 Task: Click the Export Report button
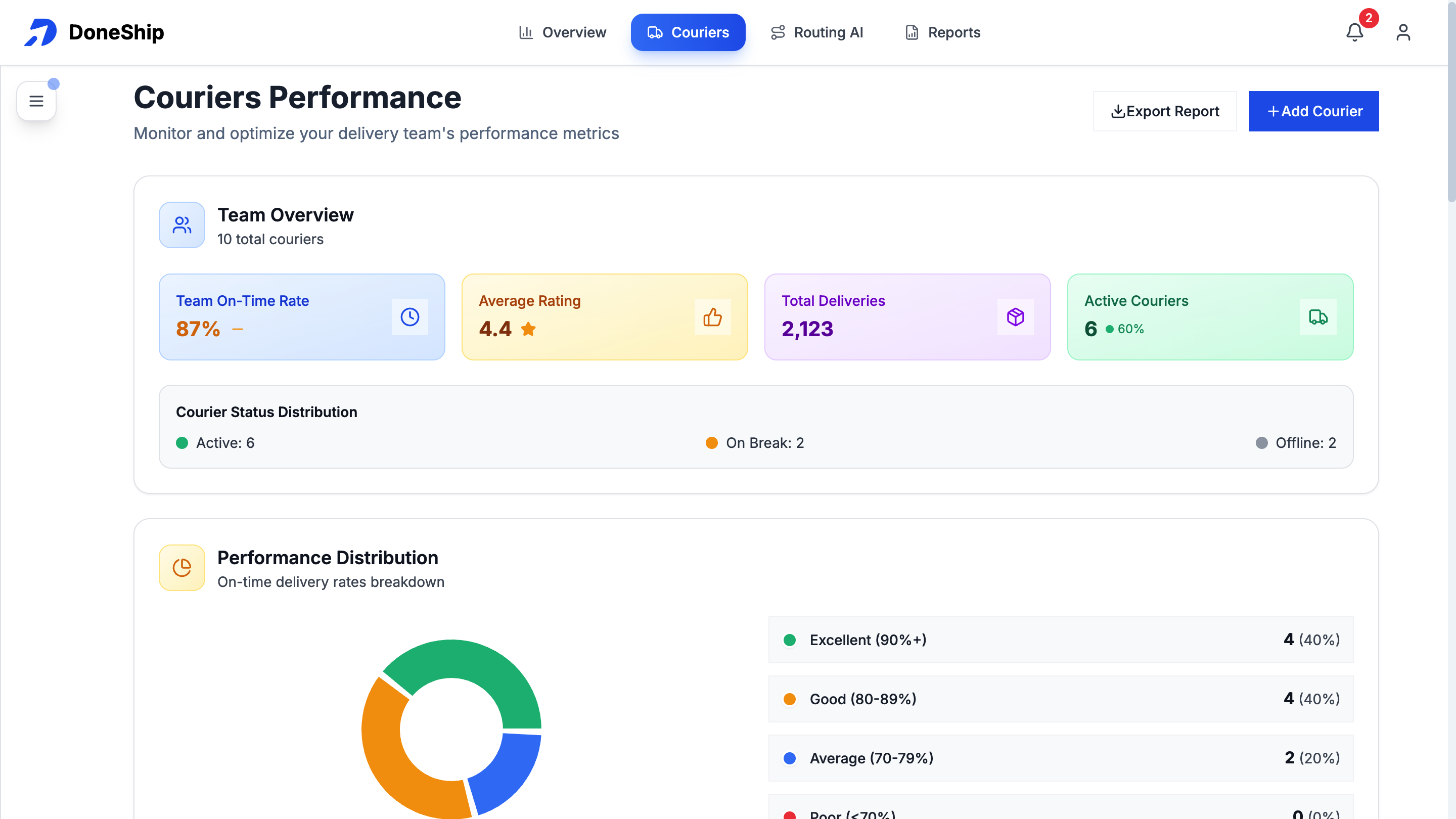click(1164, 111)
